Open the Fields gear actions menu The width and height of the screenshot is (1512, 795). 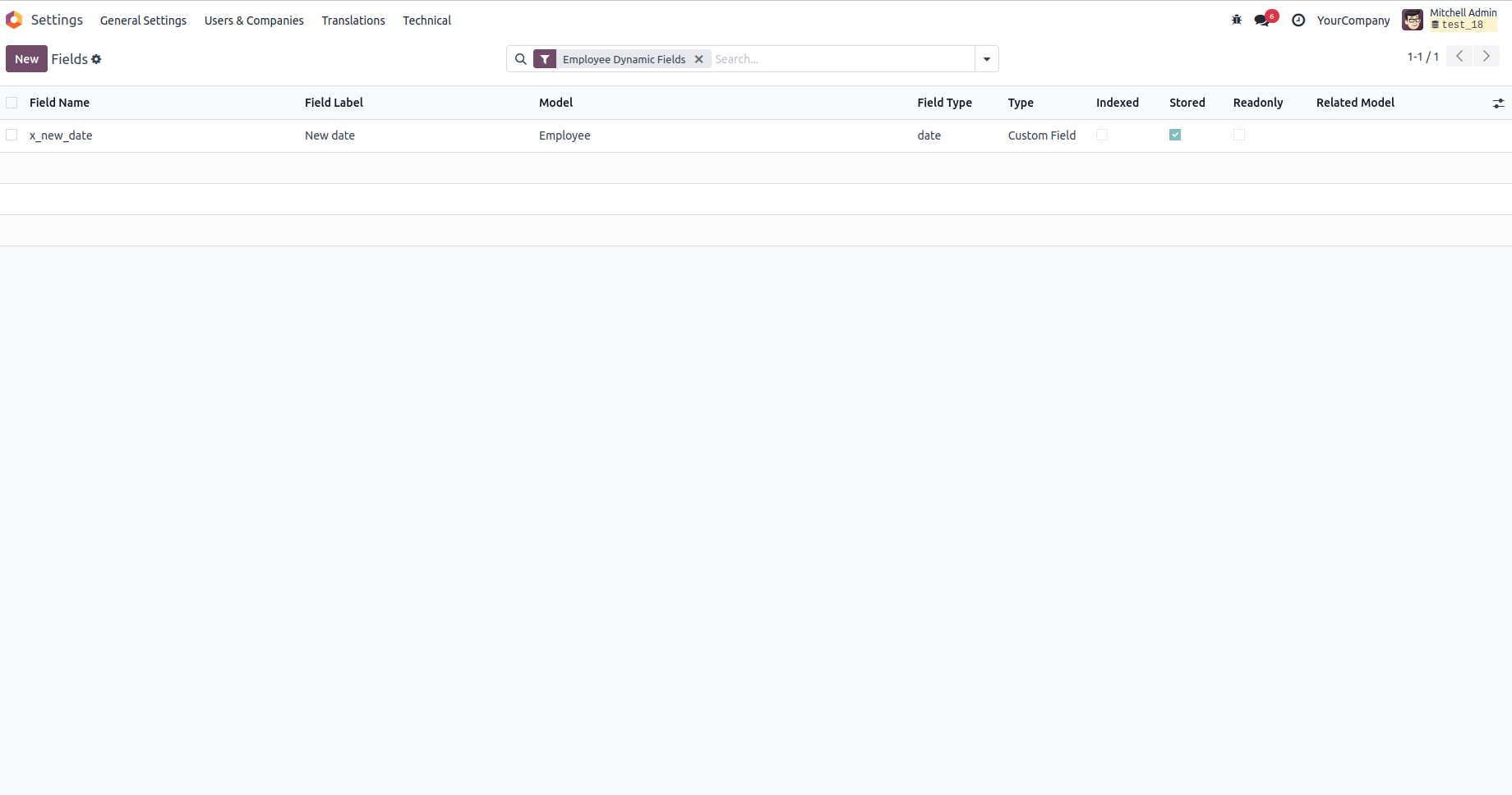click(96, 59)
